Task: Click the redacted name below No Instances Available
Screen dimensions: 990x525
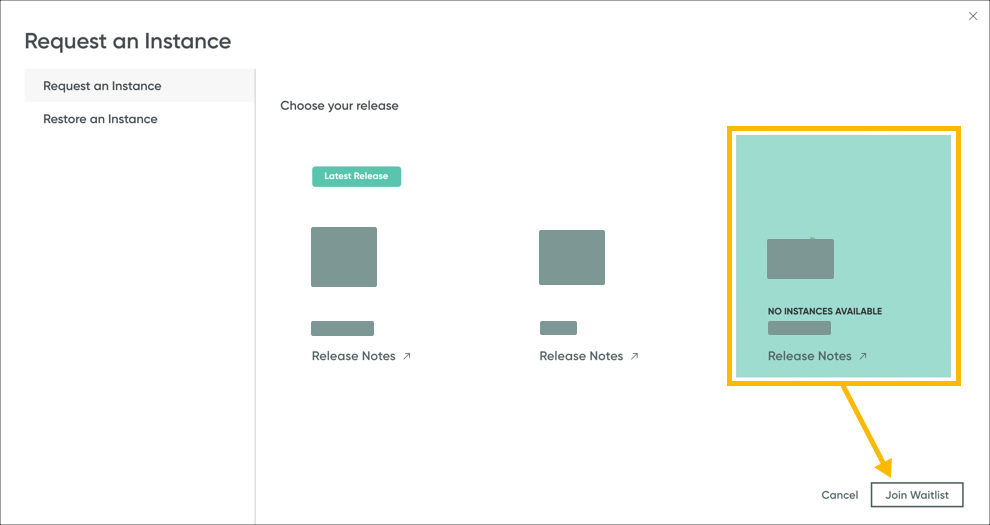Action: coord(799,328)
